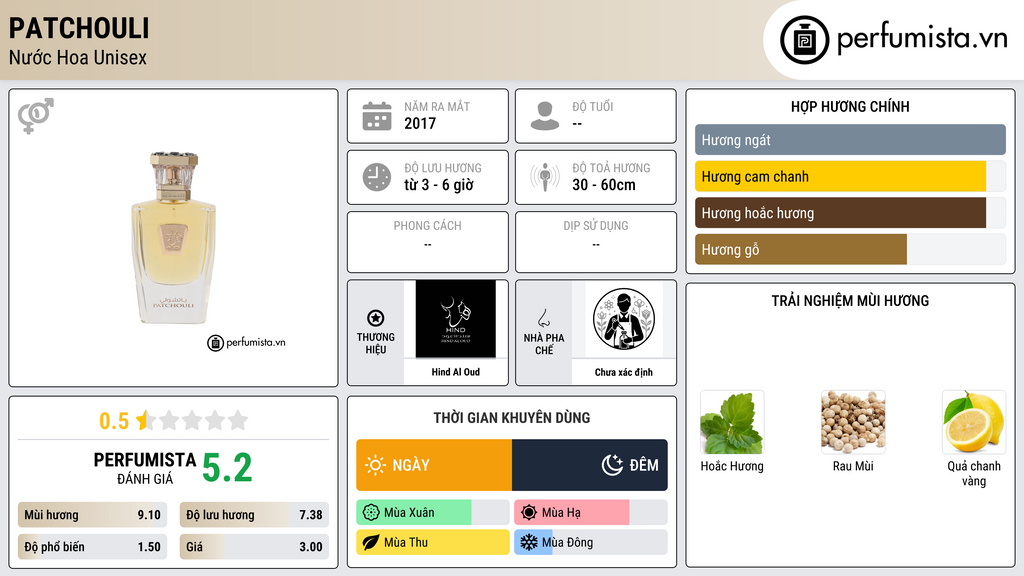Click the Mùa Xuân season bar
The image size is (1024, 576).
pyautogui.click(x=433, y=513)
